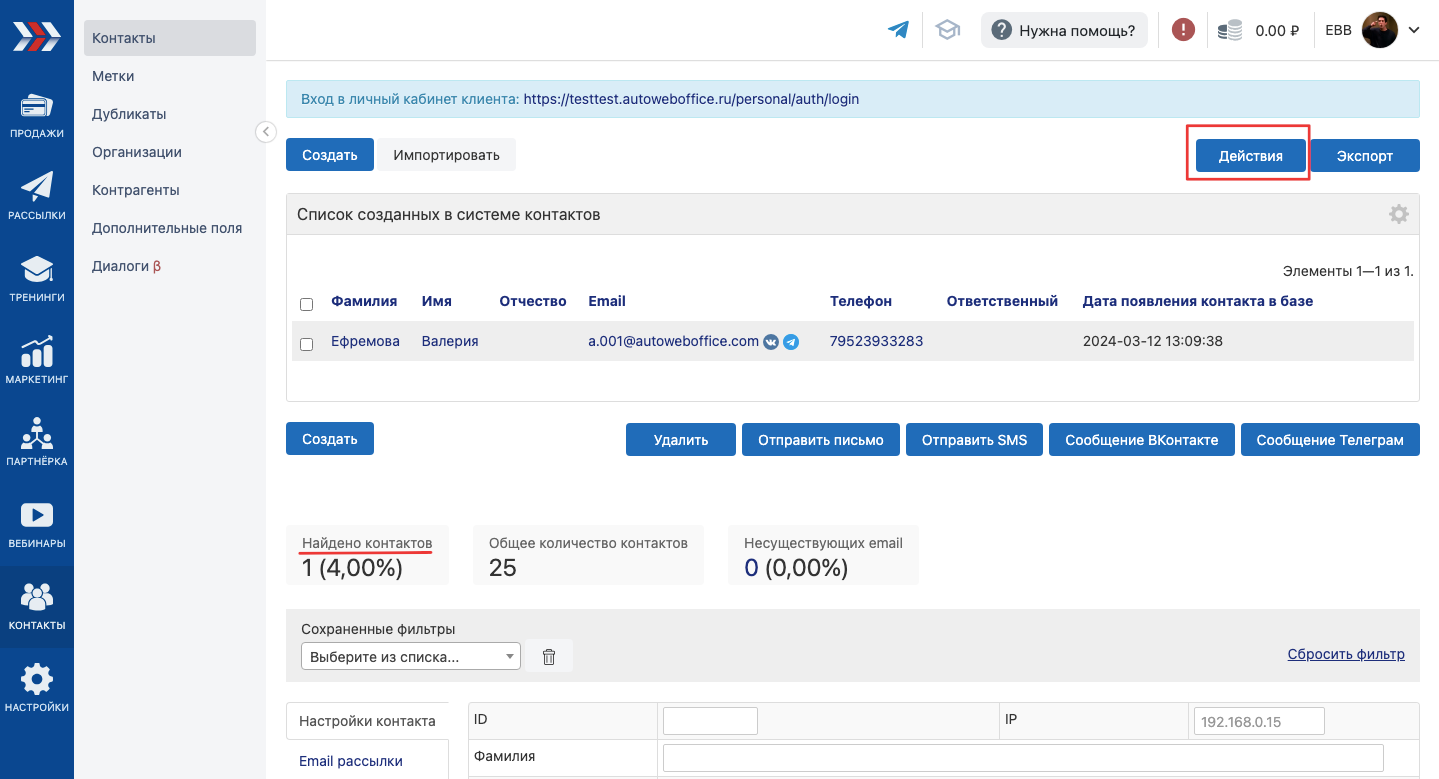1439x779 pixels.
Task: Switch to Email рассылки tab
Action: point(351,761)
